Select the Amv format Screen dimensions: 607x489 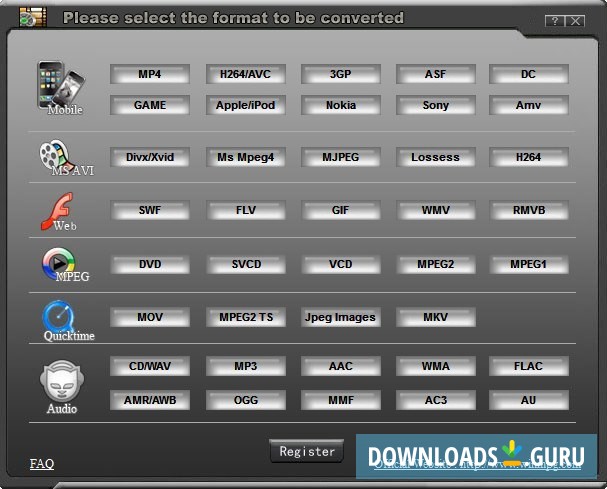coord(529,105)
